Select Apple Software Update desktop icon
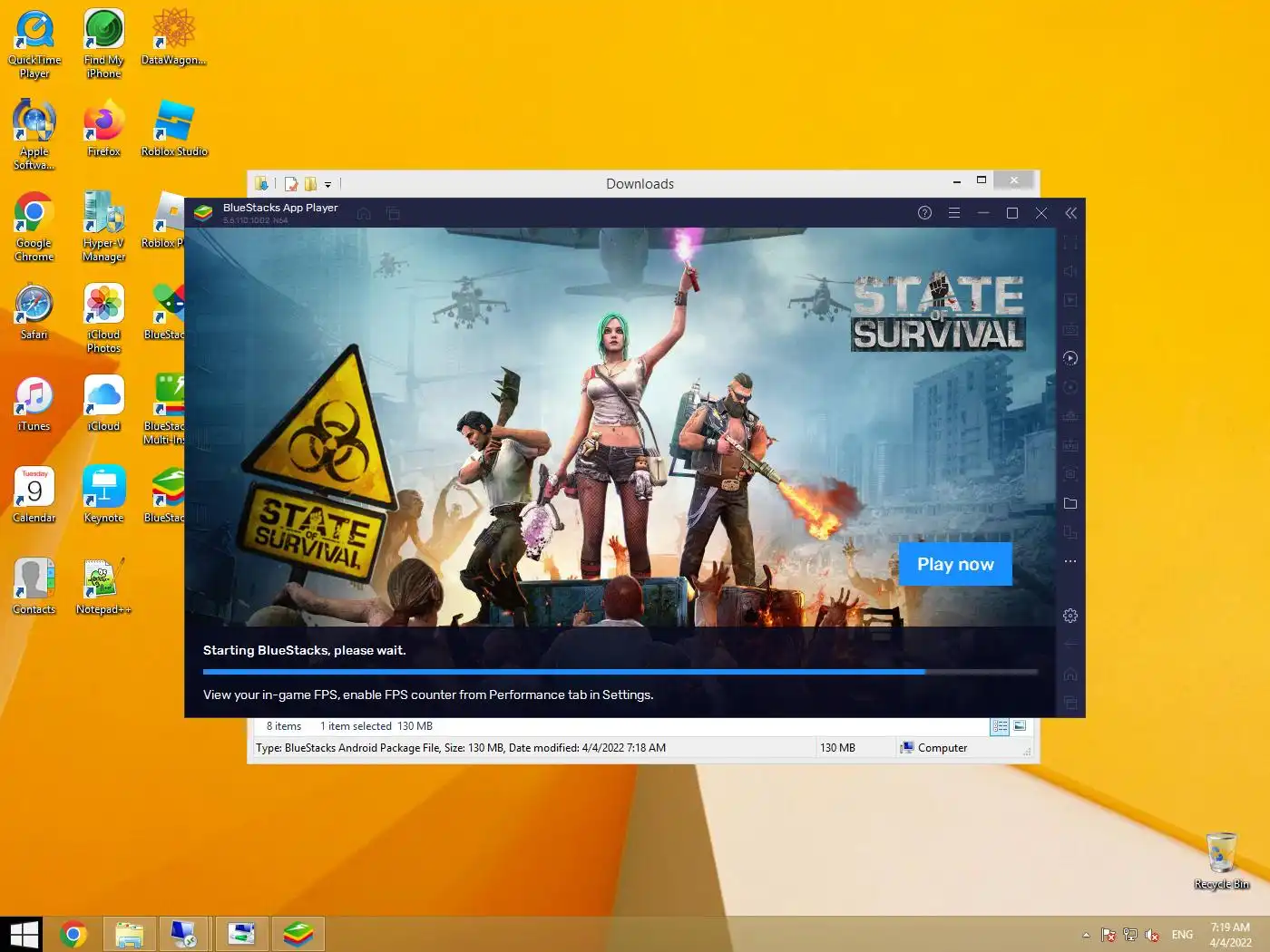The height and width of the screenshot is (952, 1270). pyautogui.click(x=34, y=135)
